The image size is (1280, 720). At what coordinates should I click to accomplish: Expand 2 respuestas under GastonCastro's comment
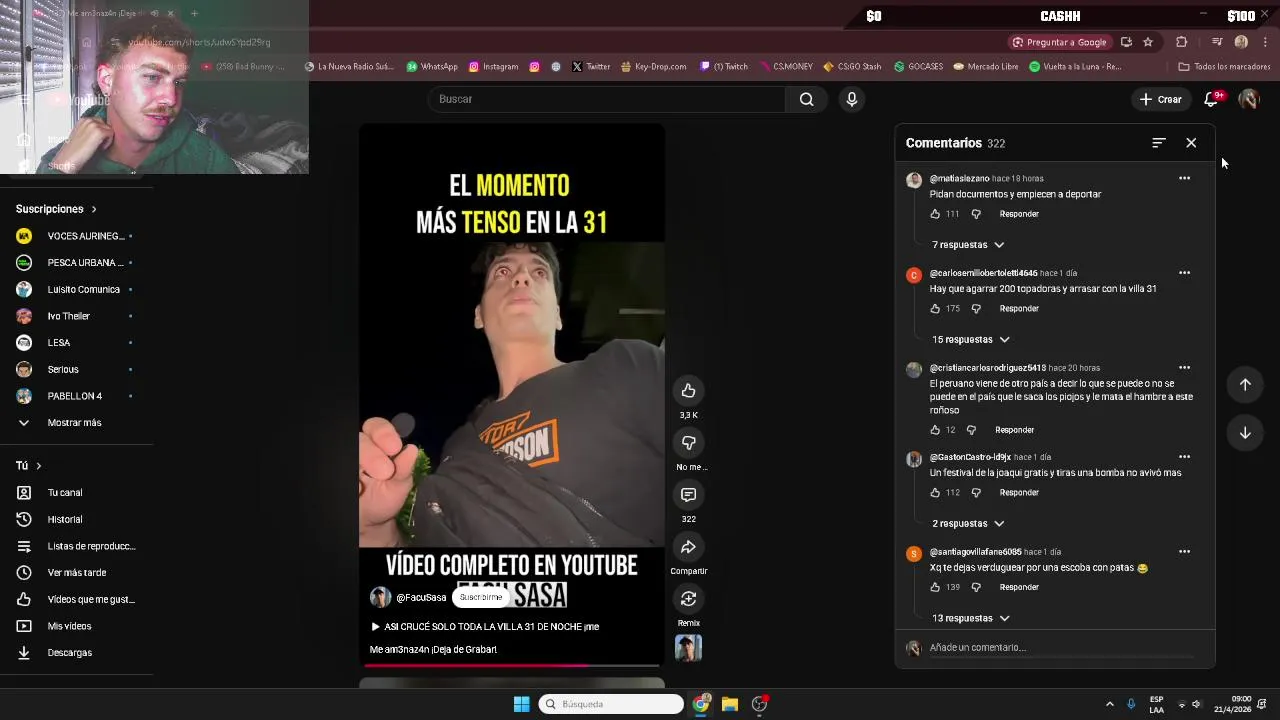[967, 523]
